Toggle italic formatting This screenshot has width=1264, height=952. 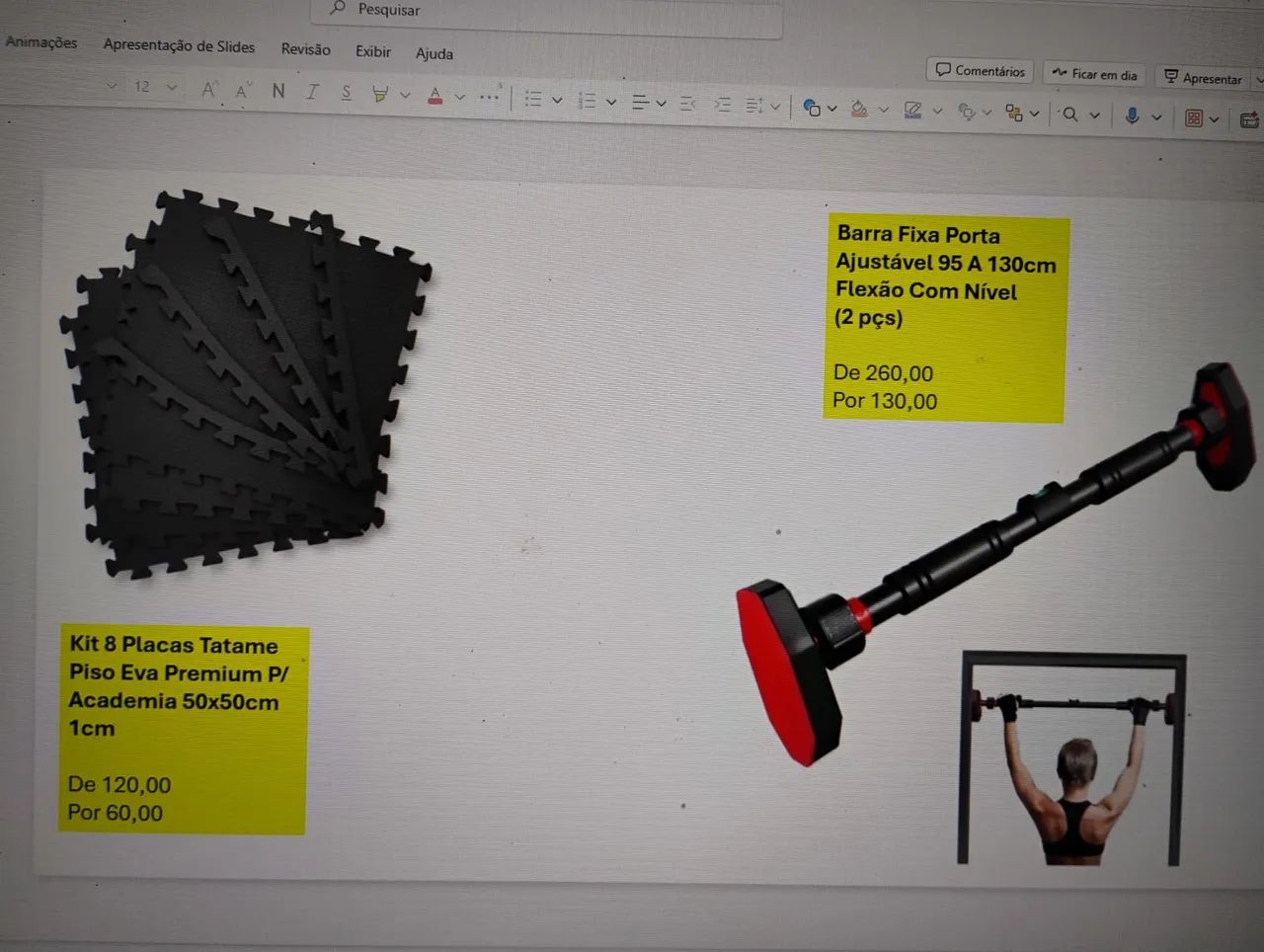[312, 92]
